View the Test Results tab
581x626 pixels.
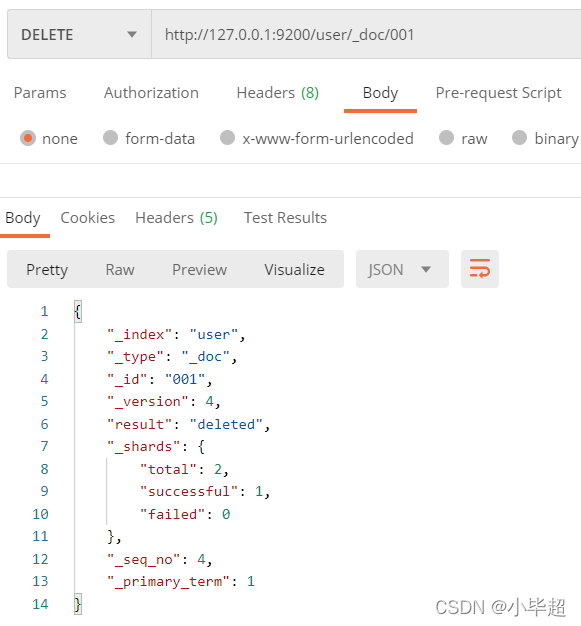(x=285, y=218)
